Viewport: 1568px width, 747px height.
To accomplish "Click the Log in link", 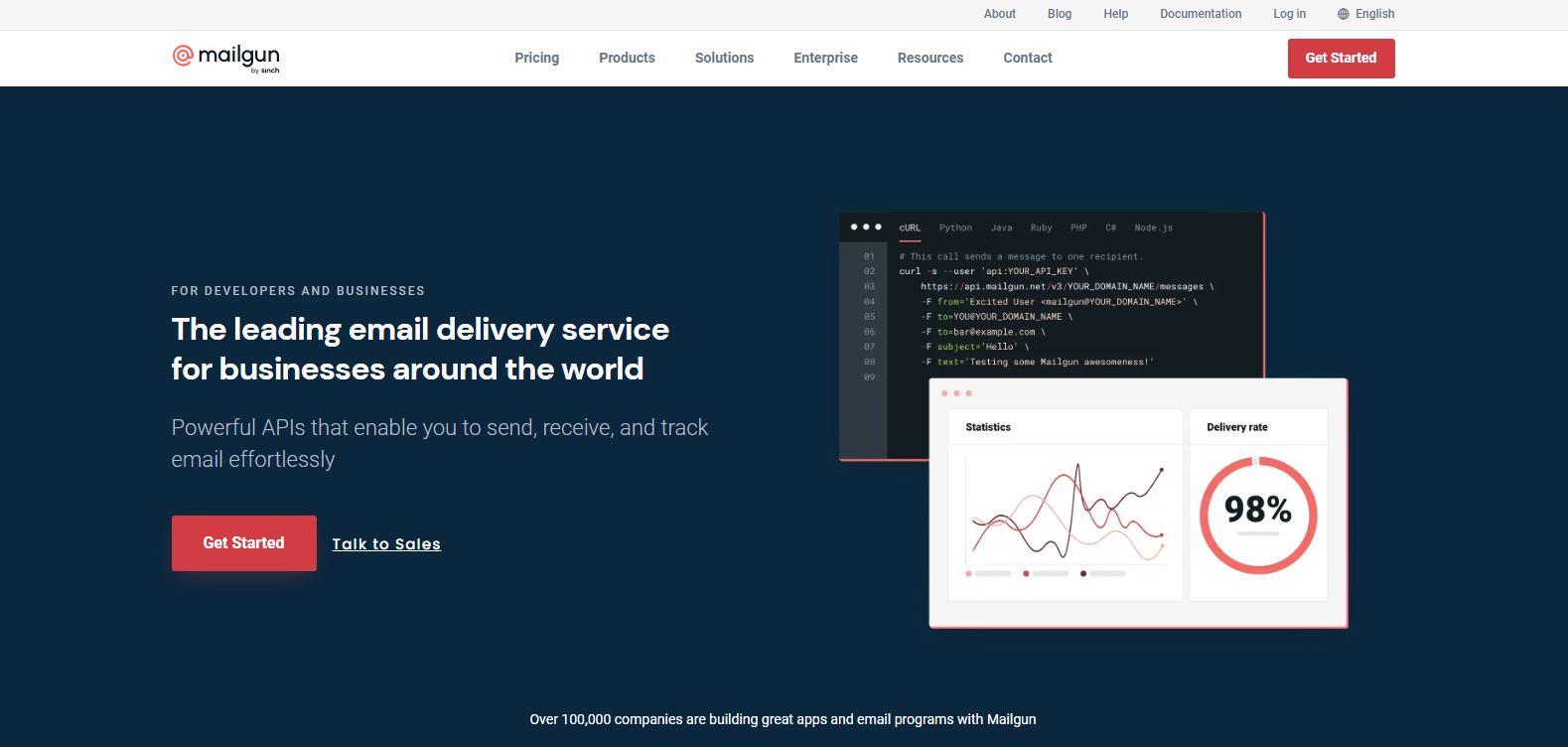I will point(1290,14).
